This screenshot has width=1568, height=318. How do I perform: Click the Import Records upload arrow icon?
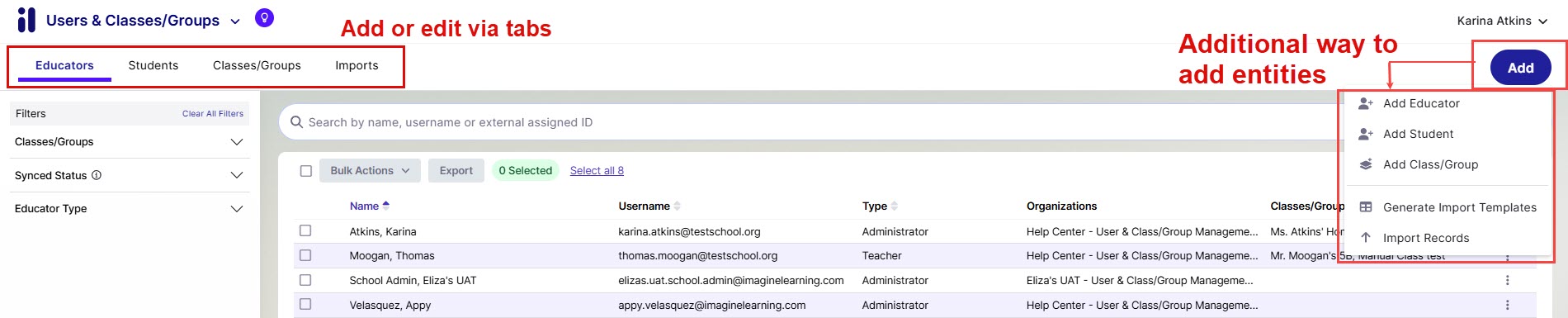coord(1366,238)
